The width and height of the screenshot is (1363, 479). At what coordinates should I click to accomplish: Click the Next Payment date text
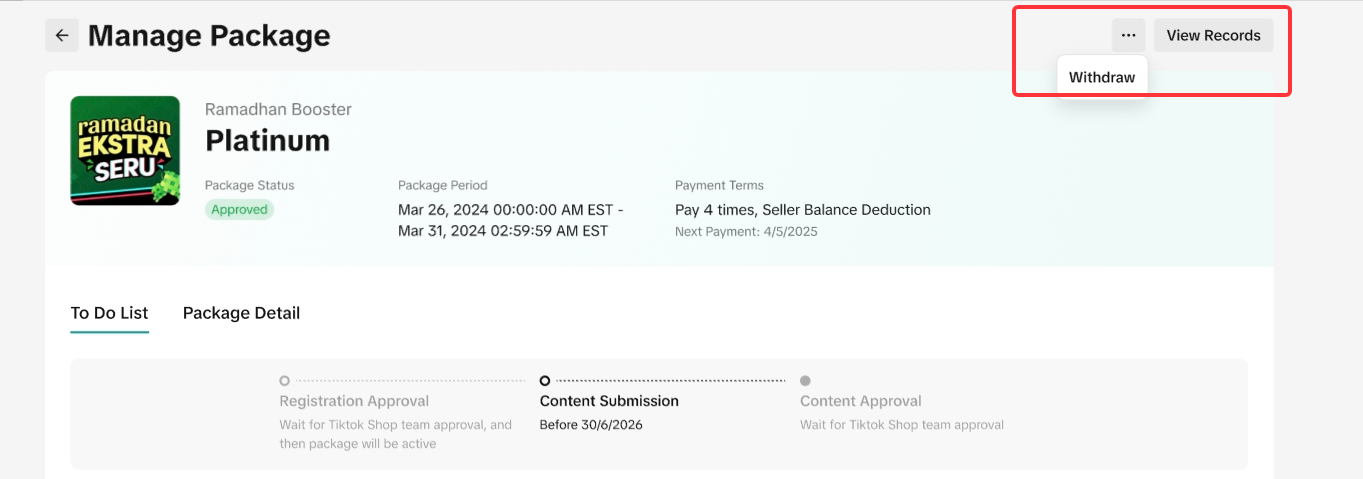pyautogui.click(x=746, y=232)
